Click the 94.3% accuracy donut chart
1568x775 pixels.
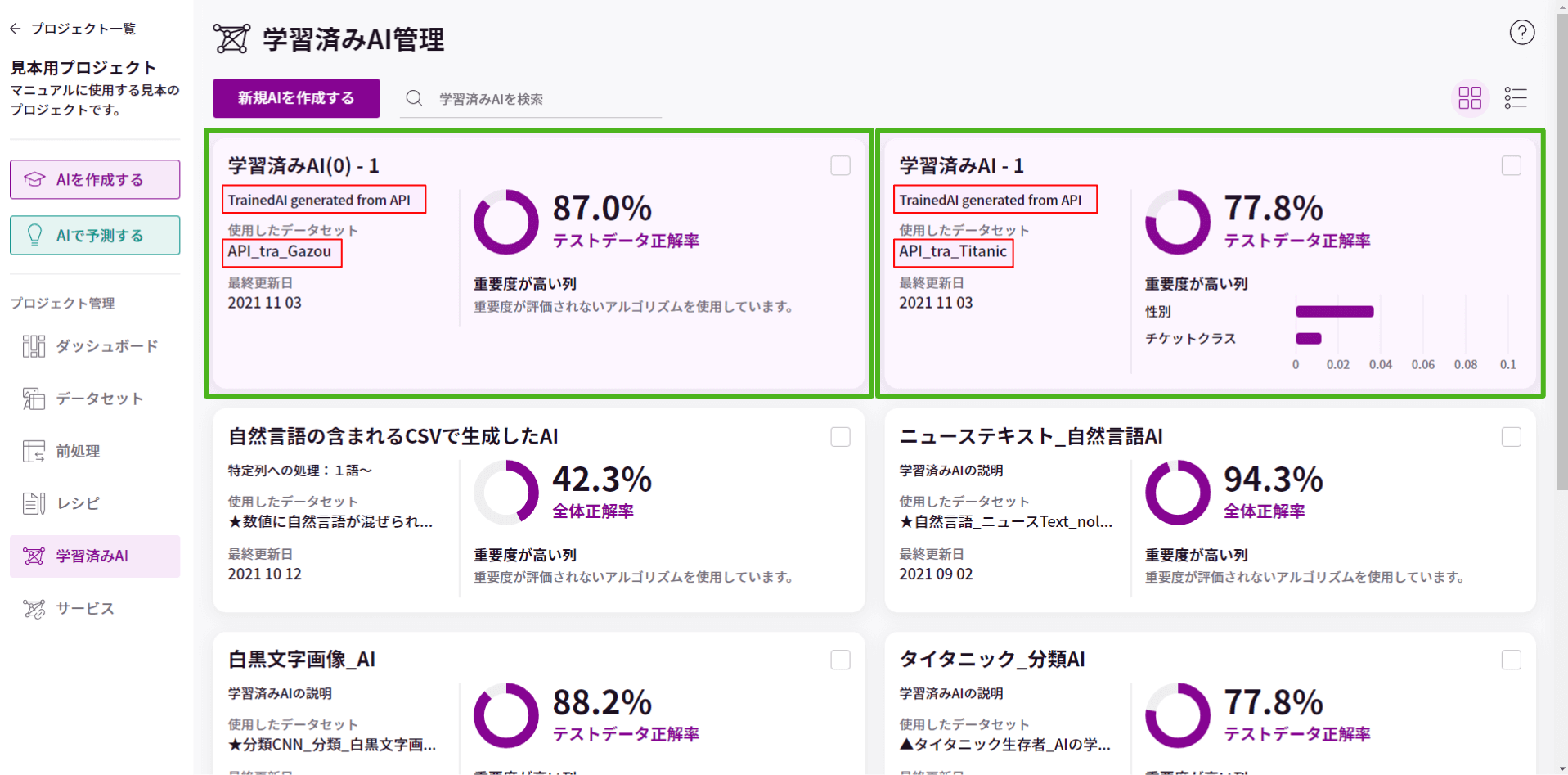(1178, 493)
